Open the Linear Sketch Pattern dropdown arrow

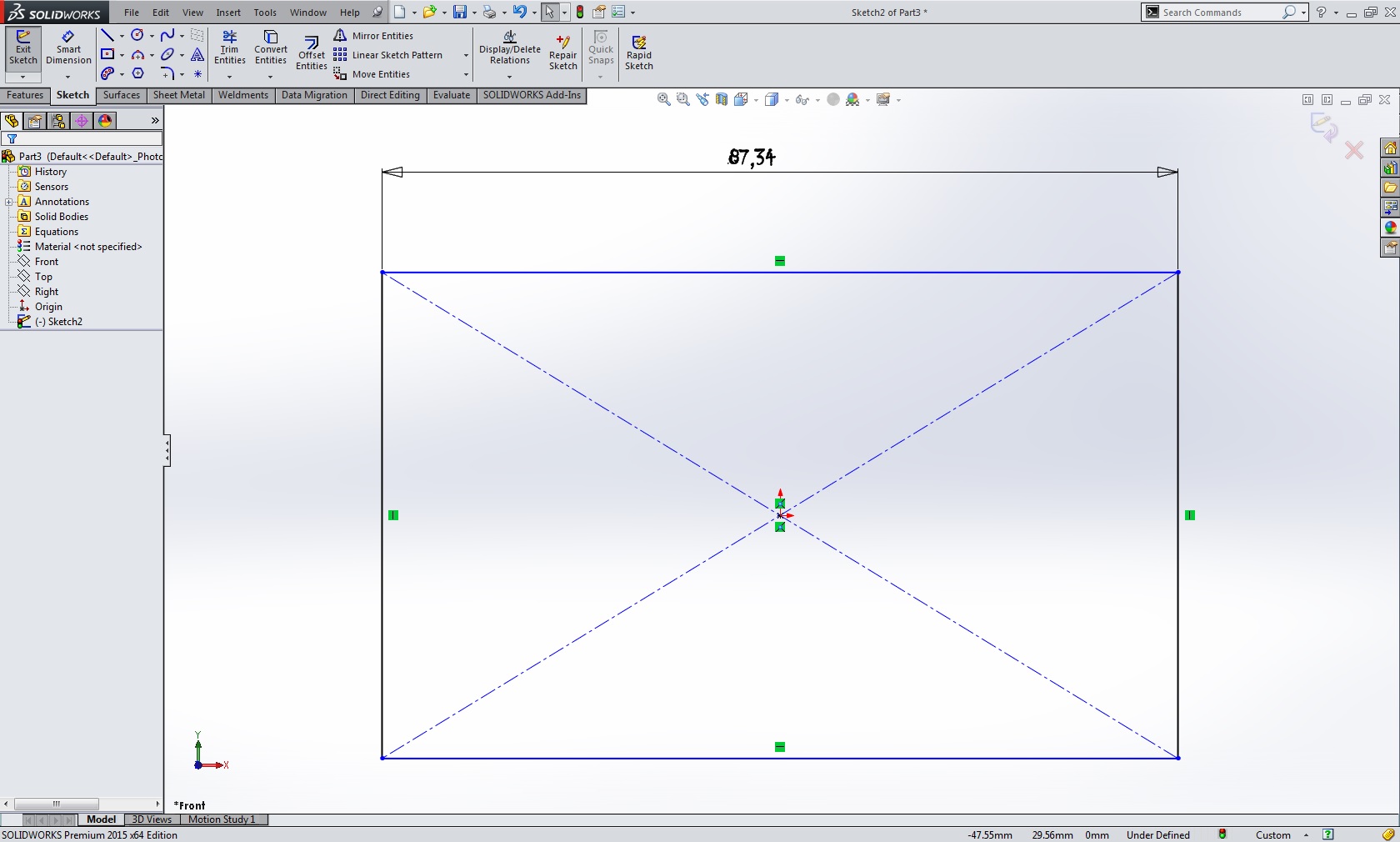pos(466,56)
